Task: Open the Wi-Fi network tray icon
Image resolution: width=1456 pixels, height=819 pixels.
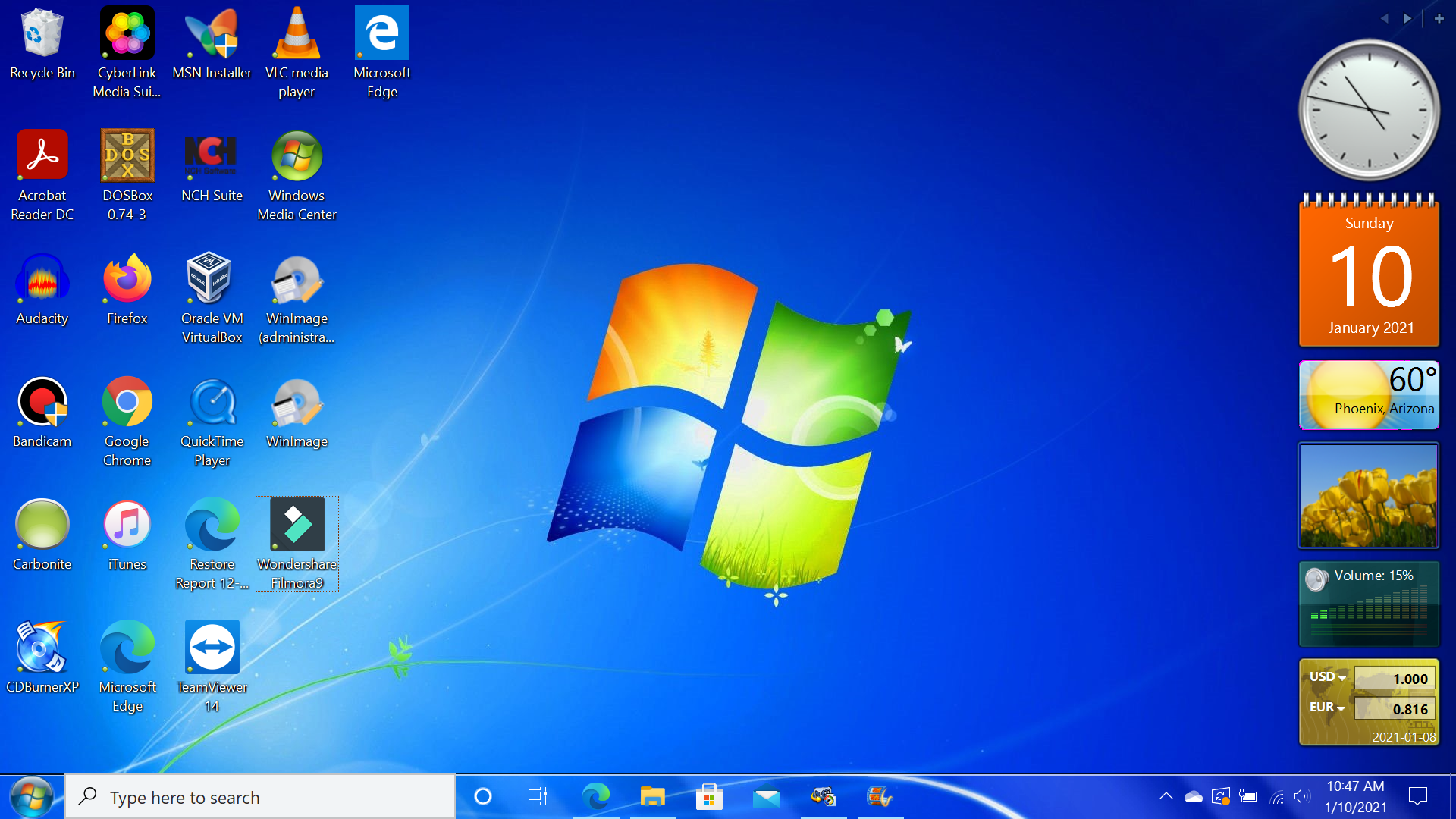Action: coord(1277,796)
